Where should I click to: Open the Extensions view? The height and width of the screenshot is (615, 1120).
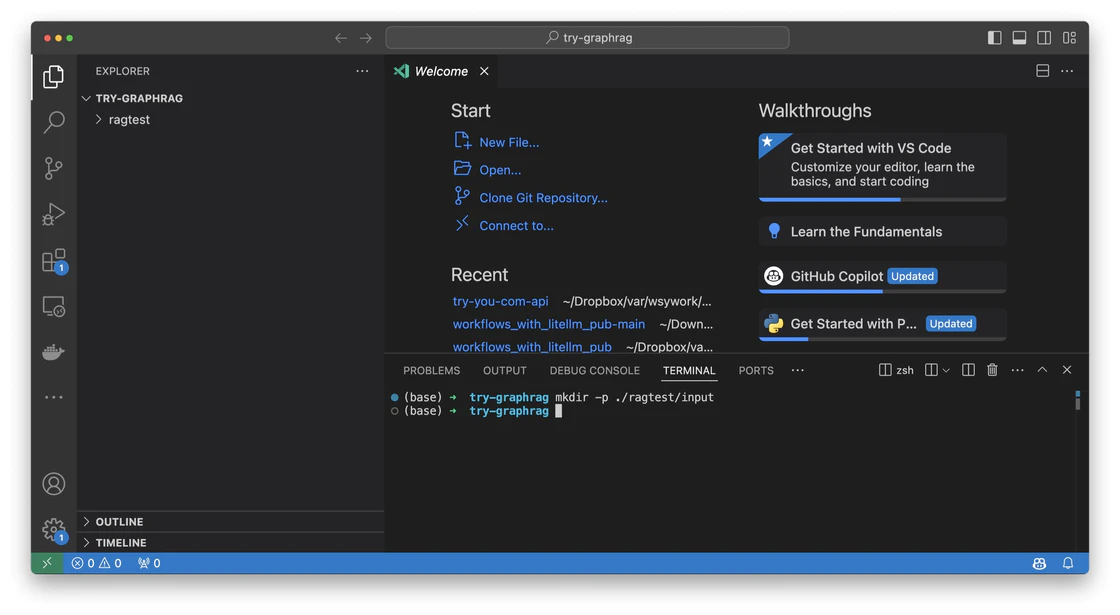click(54, 261)
